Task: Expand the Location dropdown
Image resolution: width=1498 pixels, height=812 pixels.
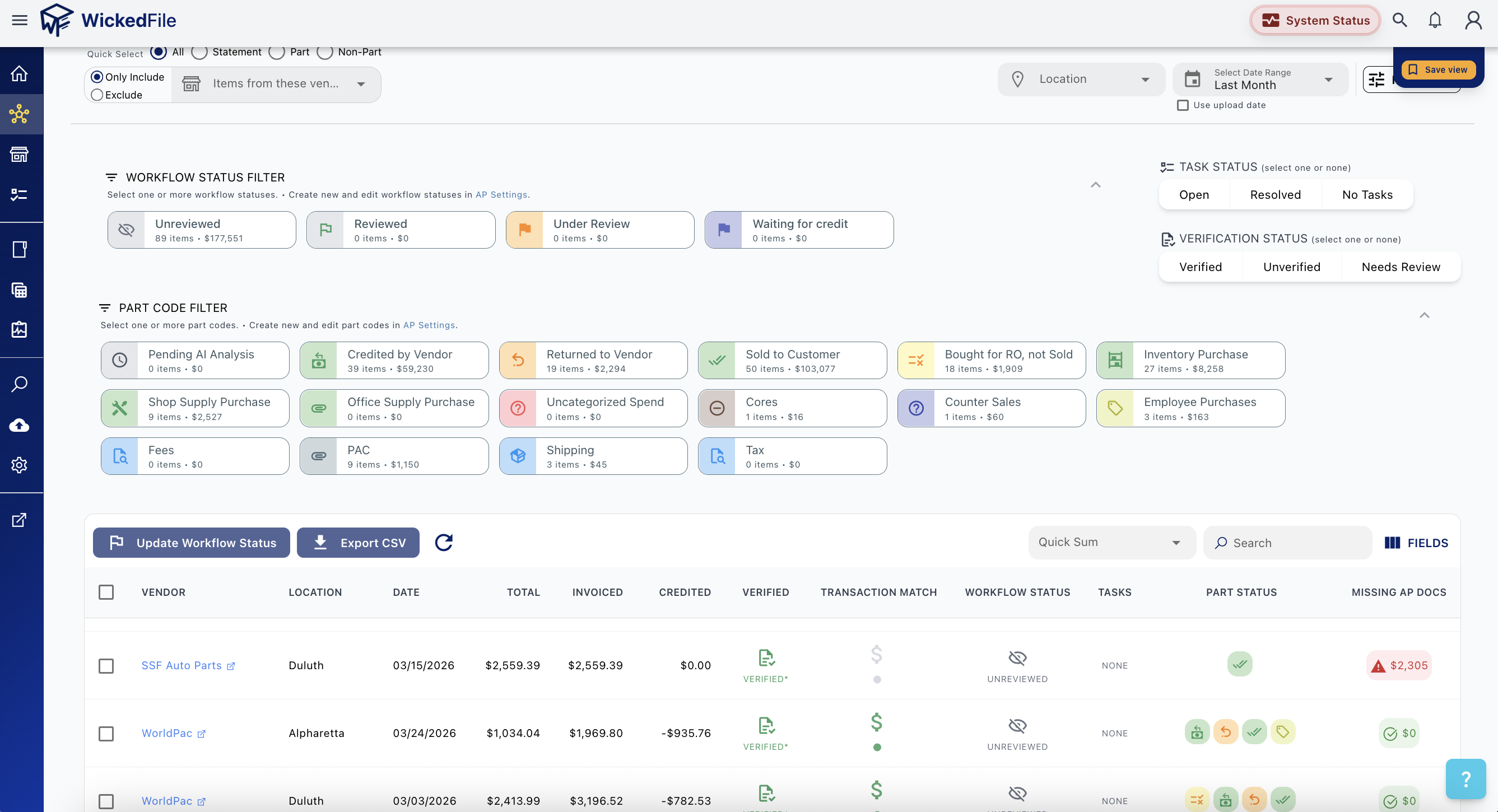Action: (x=1081, y=79)
